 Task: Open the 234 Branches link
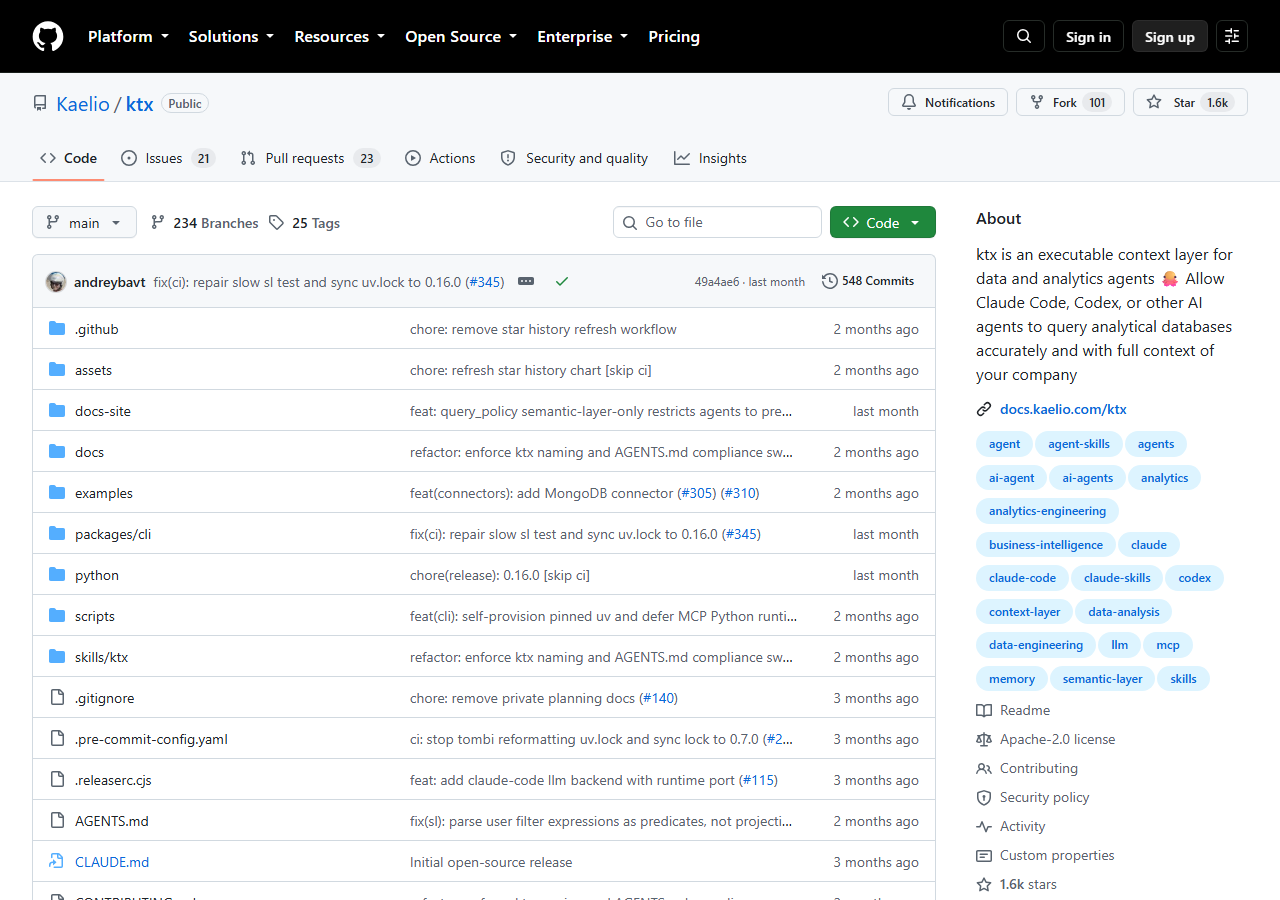(x=205, y=223)
